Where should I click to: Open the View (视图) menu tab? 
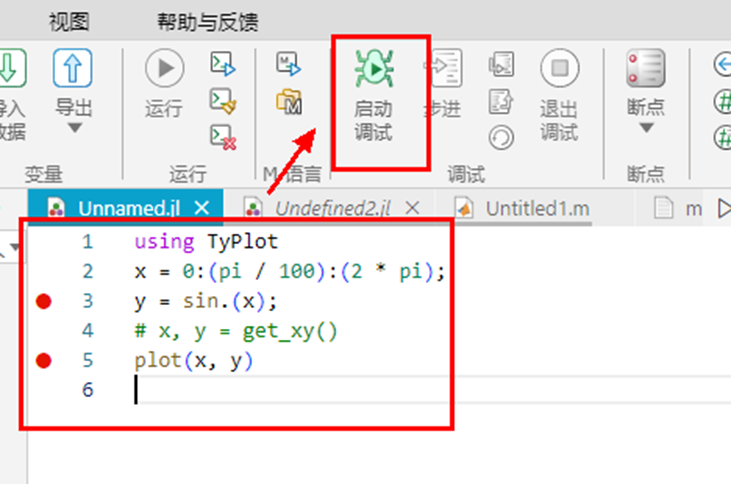pyautogui.click(x=69, y=22)
